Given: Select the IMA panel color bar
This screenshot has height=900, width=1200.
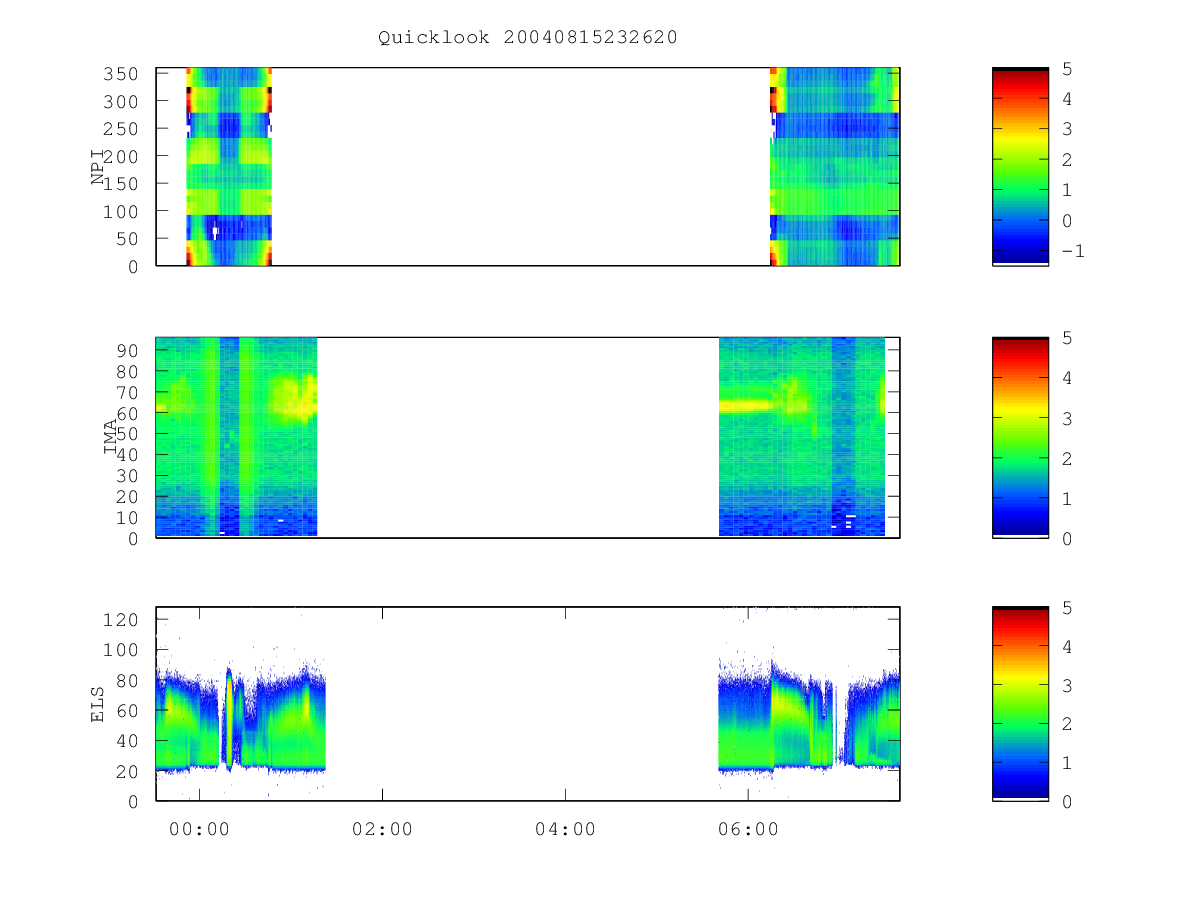Looking at the screenshot, I should tap(1020, 437).
